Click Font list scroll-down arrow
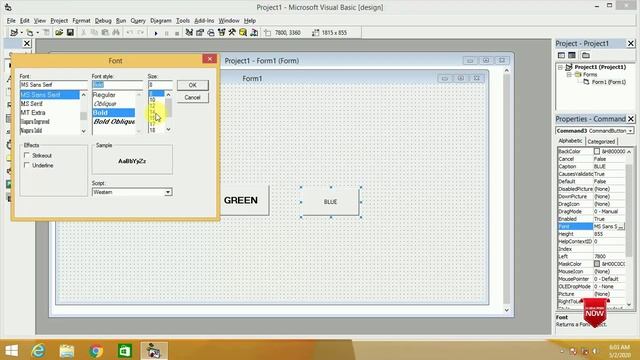The height and width of the screenshot is (360, 640). 84,131
